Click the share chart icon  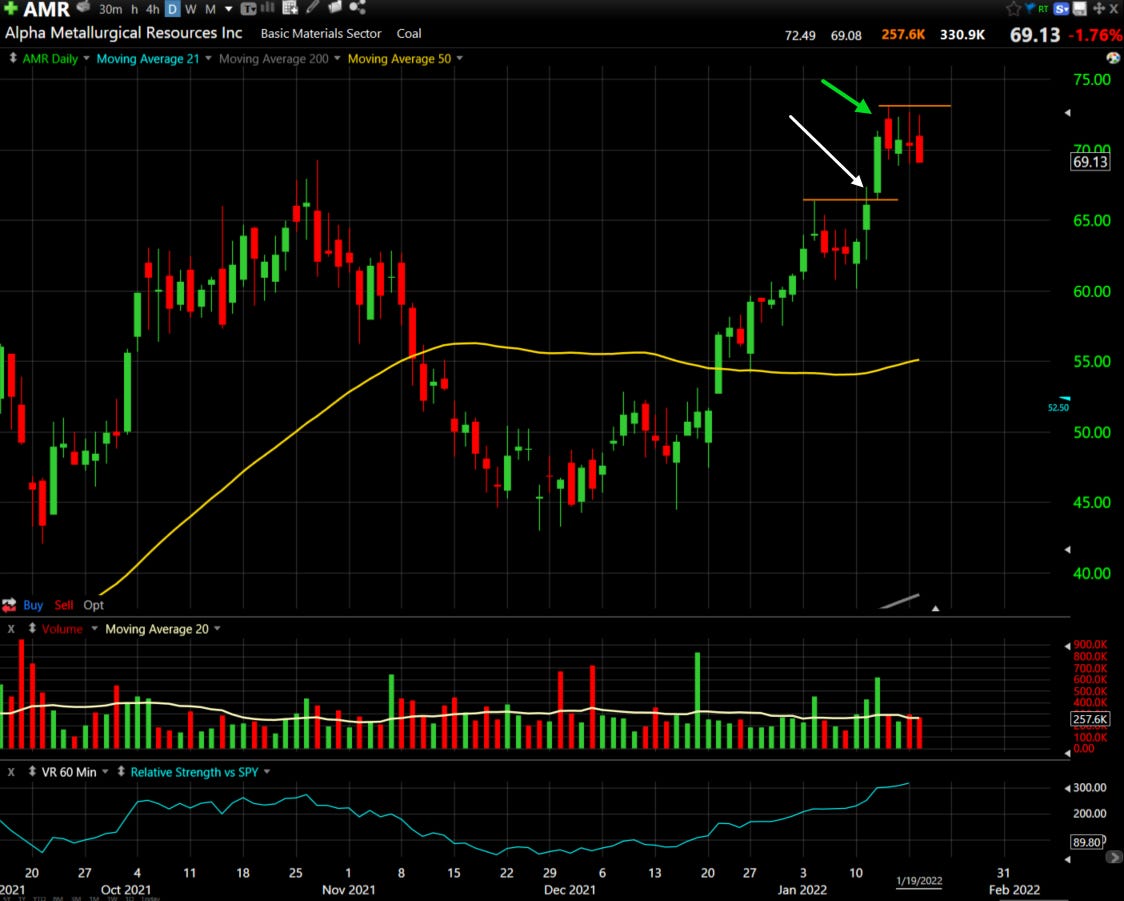[x=357, y=8]
